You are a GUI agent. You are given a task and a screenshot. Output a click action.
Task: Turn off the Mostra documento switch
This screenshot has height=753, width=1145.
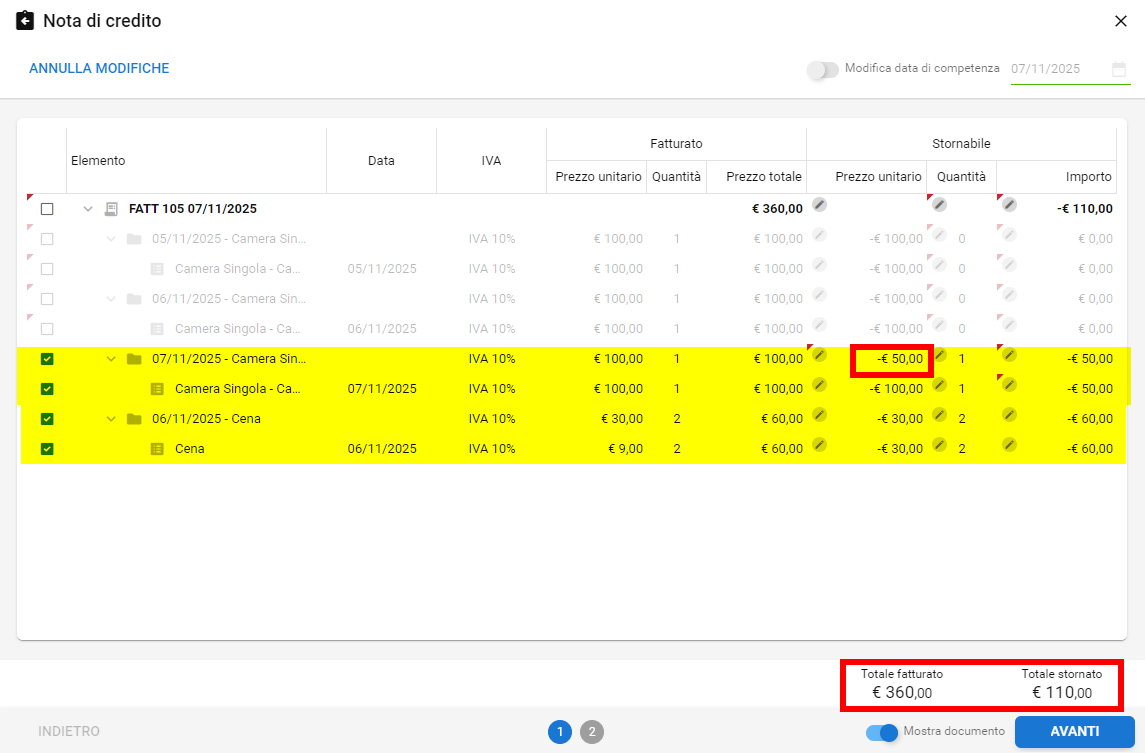(x=881, y=732)
